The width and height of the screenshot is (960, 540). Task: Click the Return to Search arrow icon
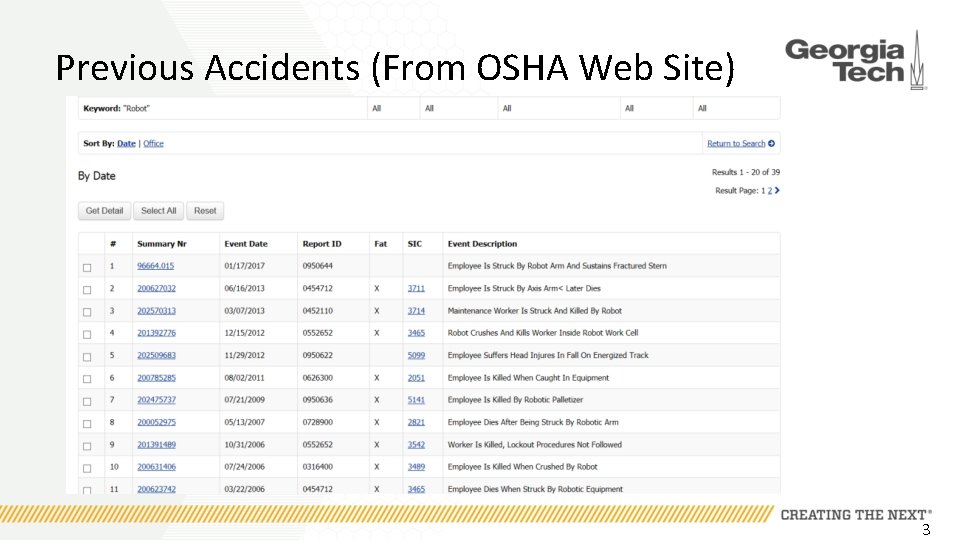(x=771, y=143)
